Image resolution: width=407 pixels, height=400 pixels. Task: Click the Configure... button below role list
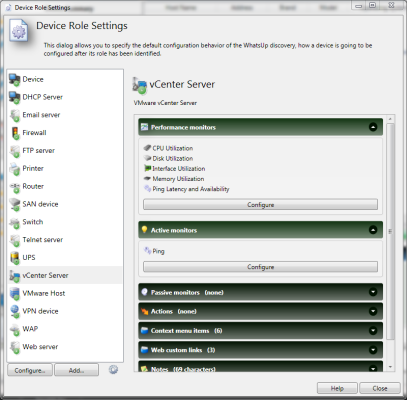(30, 370)
